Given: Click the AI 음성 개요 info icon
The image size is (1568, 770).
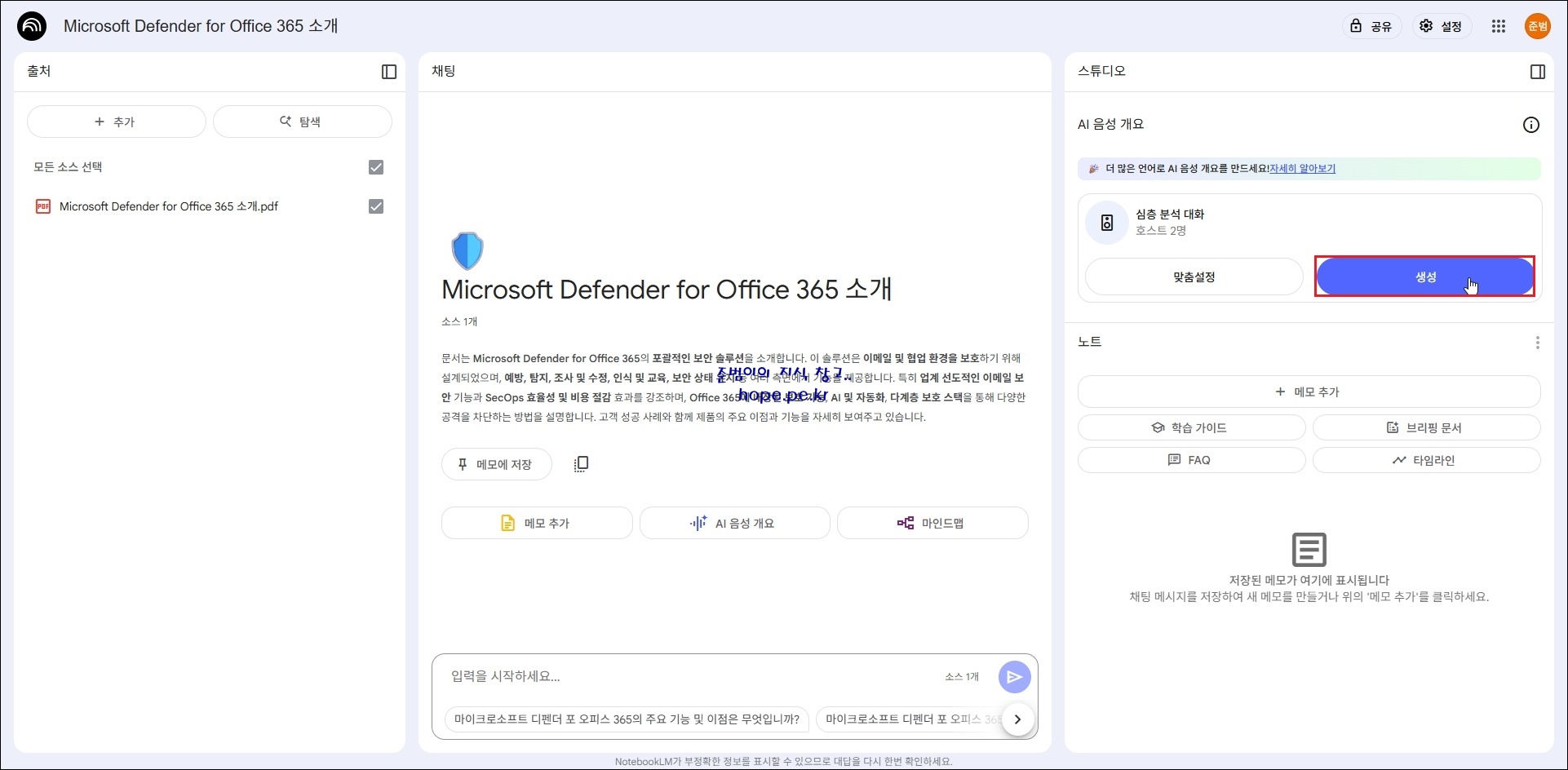Looking at the screenshot, I should 1531,125.
